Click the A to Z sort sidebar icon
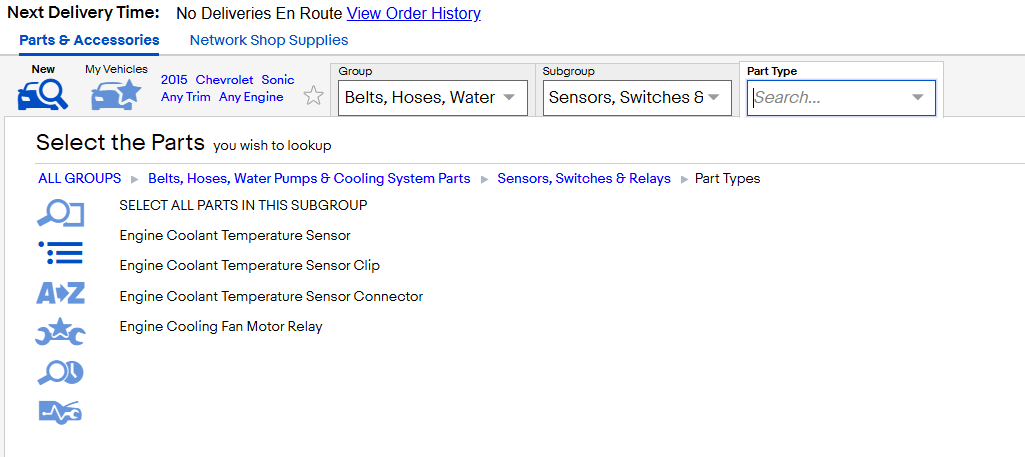Screen dimensions: 1025x457 click(x=60, y=294)
